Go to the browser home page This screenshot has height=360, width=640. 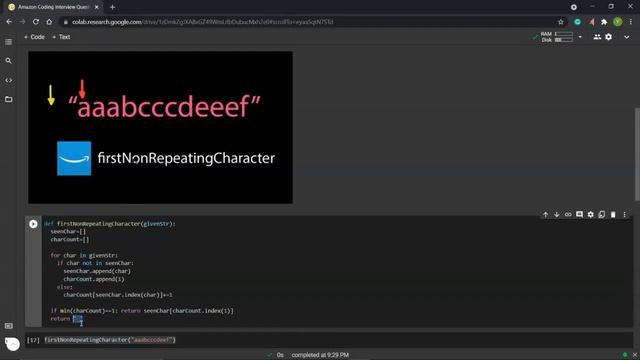(49, 22)
